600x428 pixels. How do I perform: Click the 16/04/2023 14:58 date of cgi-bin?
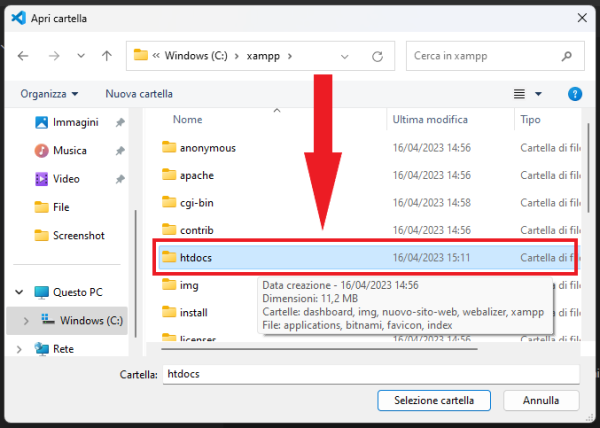pos(432,203)
